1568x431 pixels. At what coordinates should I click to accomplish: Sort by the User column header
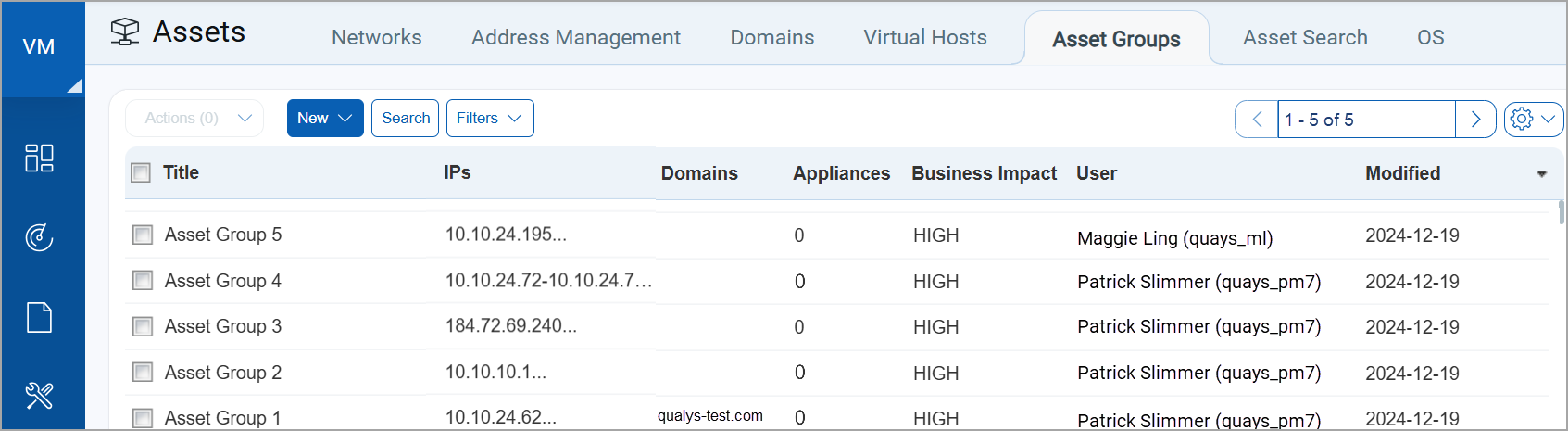pyautogui.click(x=1097, y=173)
